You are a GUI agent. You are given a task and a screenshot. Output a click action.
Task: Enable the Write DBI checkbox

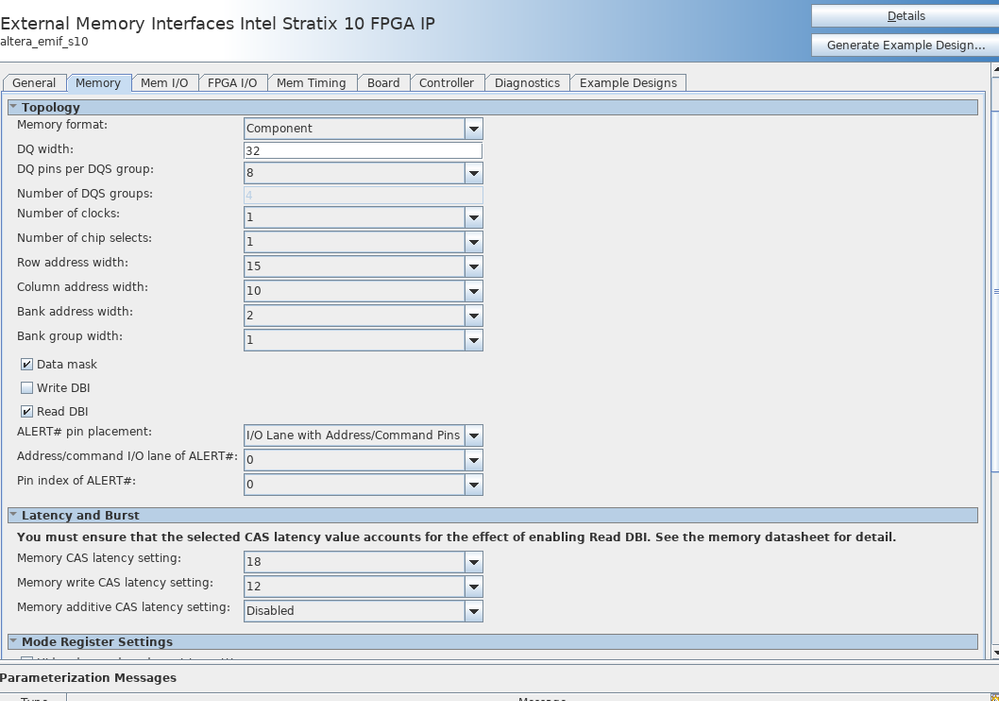[x=27, y=388]
